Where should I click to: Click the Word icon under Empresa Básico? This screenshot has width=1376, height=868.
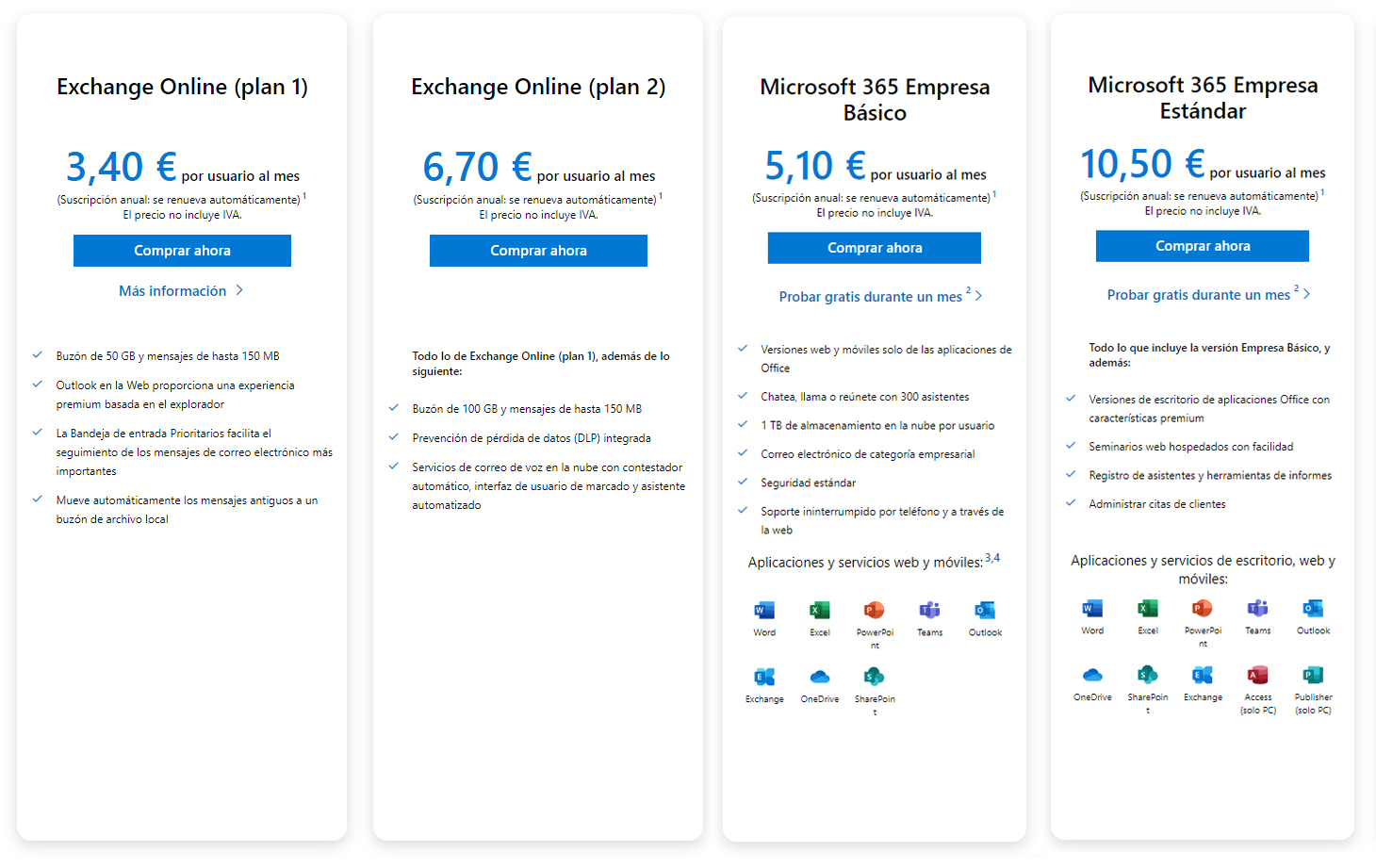(764, 610)
